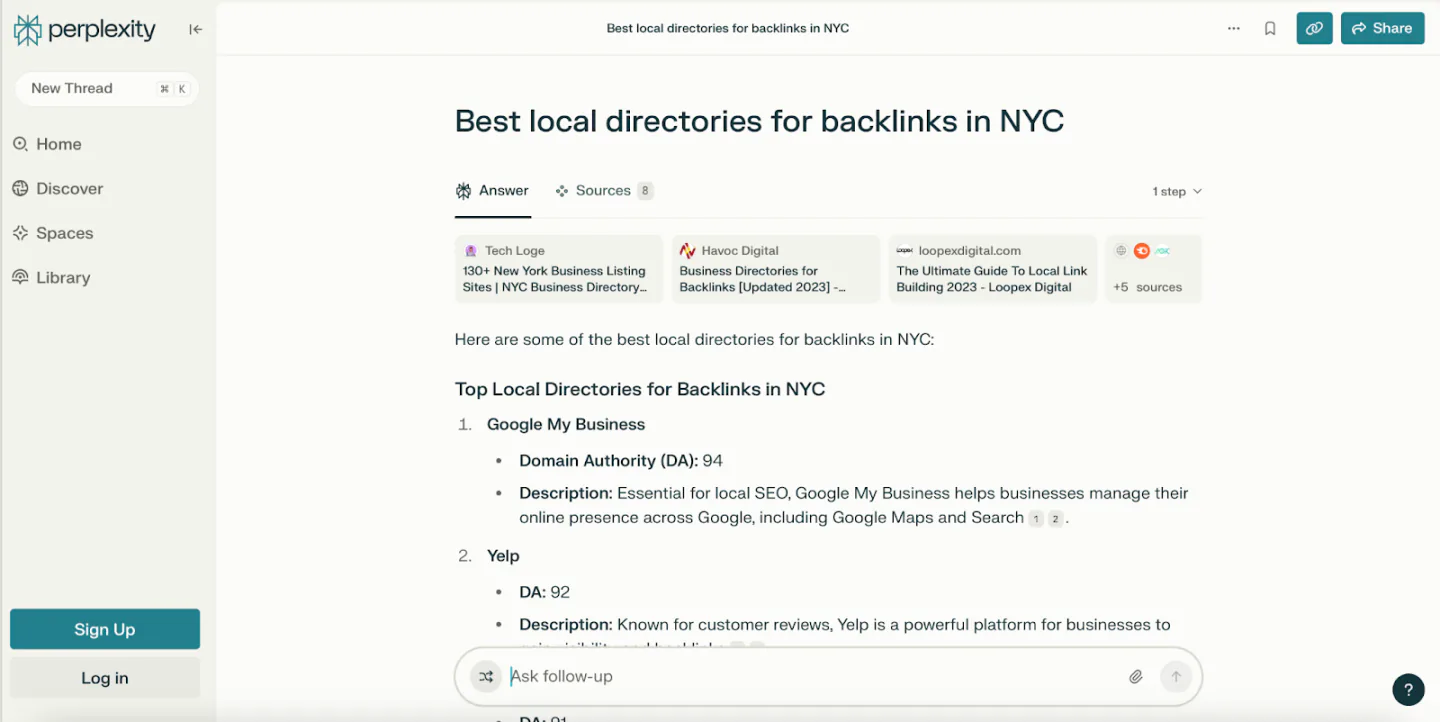Viewport: 1440px width, 722px height.
Task: Attach a file with the paperclip icon
Action: [x=1135, y=677]
